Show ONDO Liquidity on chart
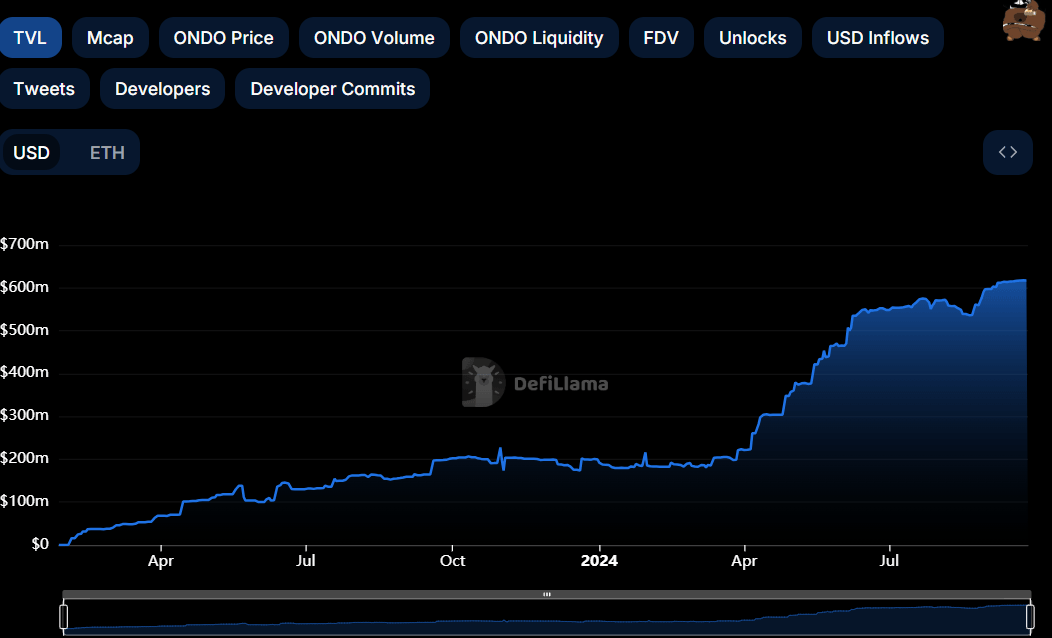The width and height of the screenshot is (1052, 638). [539, 38]
